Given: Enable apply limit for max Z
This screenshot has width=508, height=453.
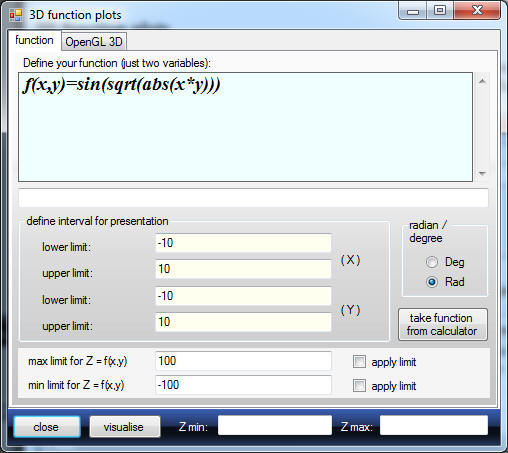Looking at the screenshot, I should (x=359, y=362).
